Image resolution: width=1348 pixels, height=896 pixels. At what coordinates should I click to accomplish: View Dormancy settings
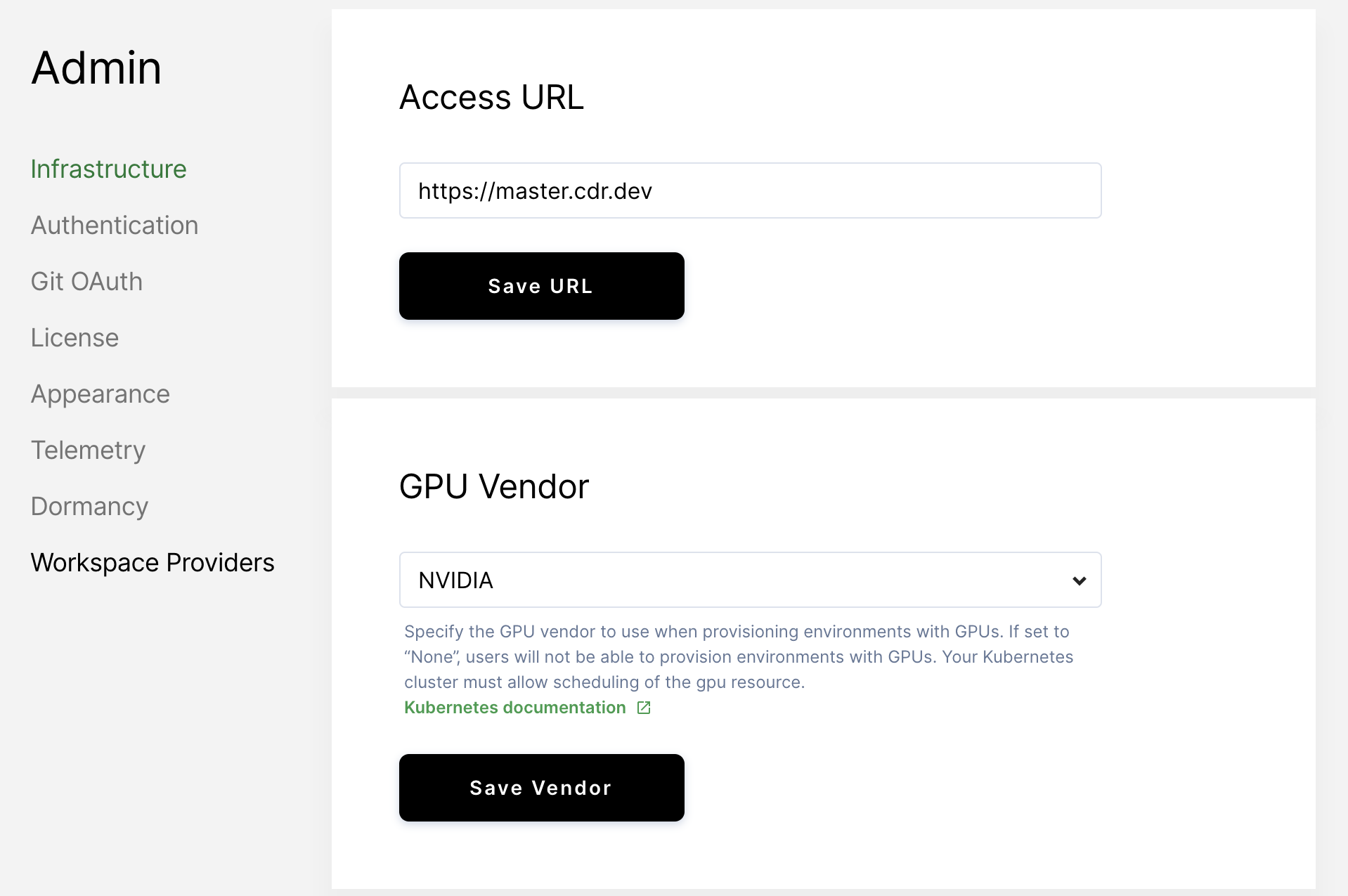coord(89,507)
